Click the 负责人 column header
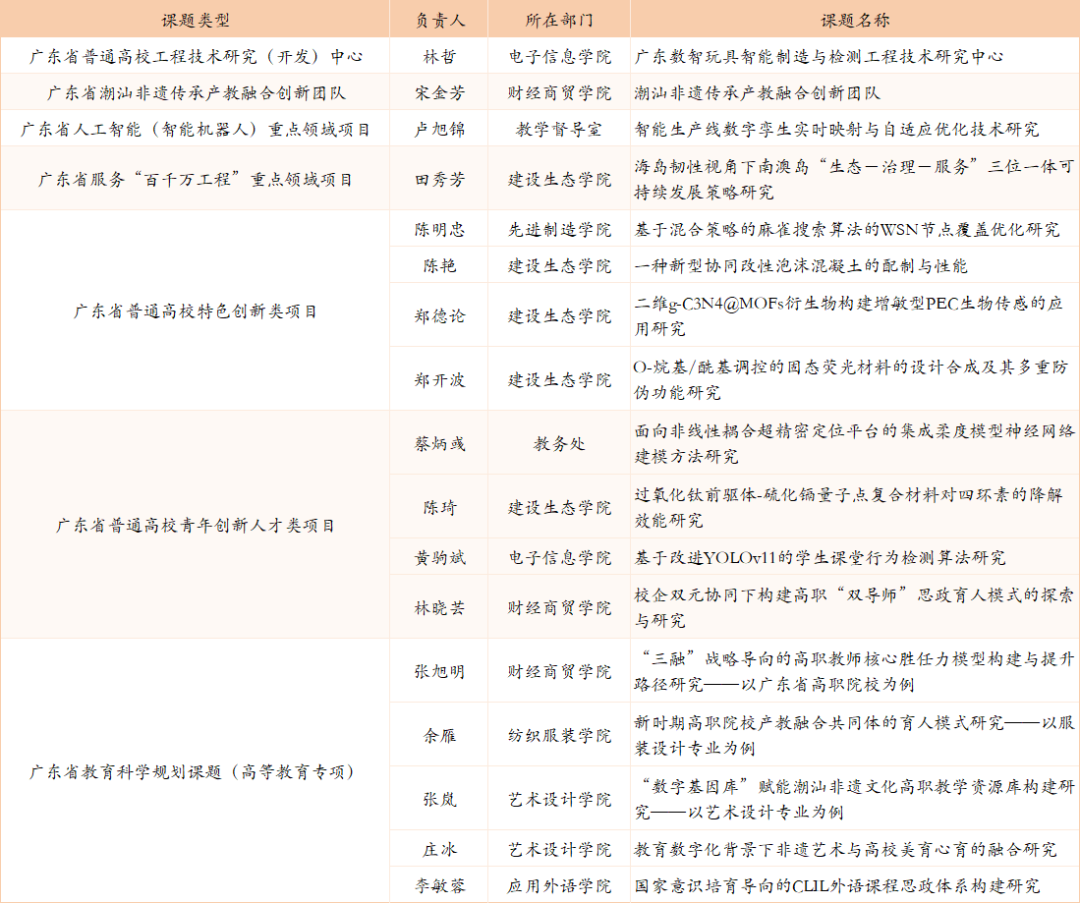This screenshot has width=1080, height=903. 439,20
